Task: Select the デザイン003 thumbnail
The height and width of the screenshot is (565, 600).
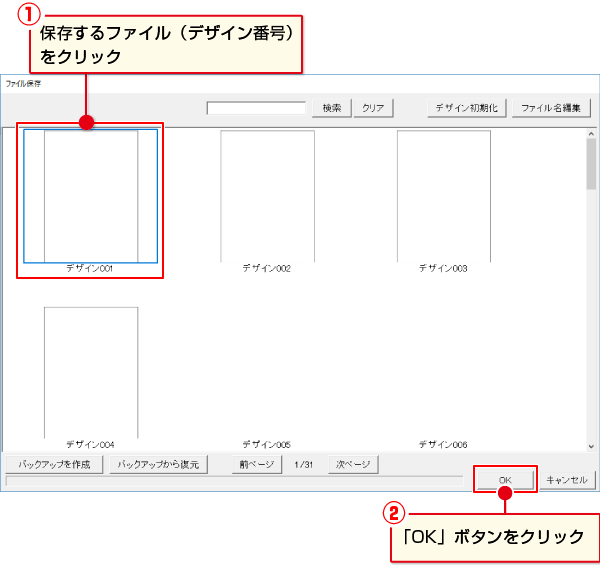Action: coord(444,196)
